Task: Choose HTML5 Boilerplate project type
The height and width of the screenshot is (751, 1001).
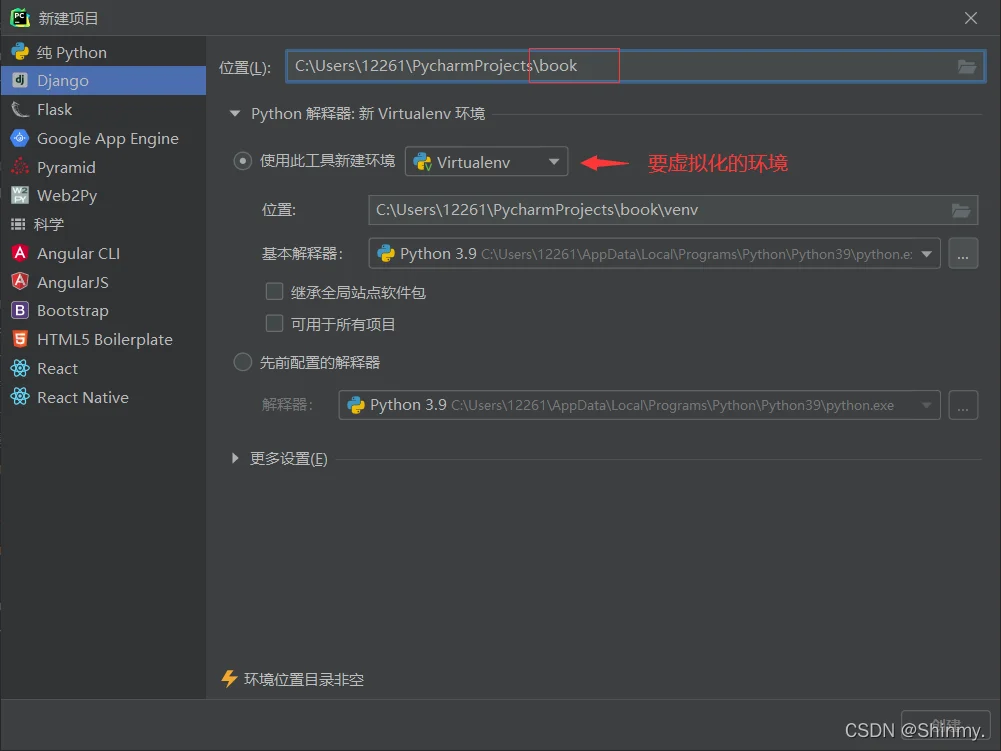Action: point(103,339)
